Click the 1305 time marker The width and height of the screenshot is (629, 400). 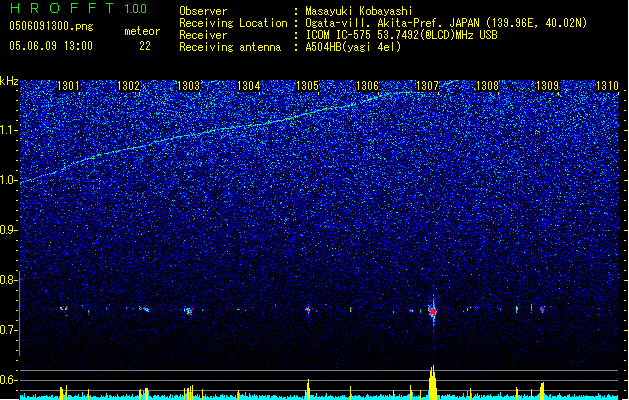tap(307, 86)
